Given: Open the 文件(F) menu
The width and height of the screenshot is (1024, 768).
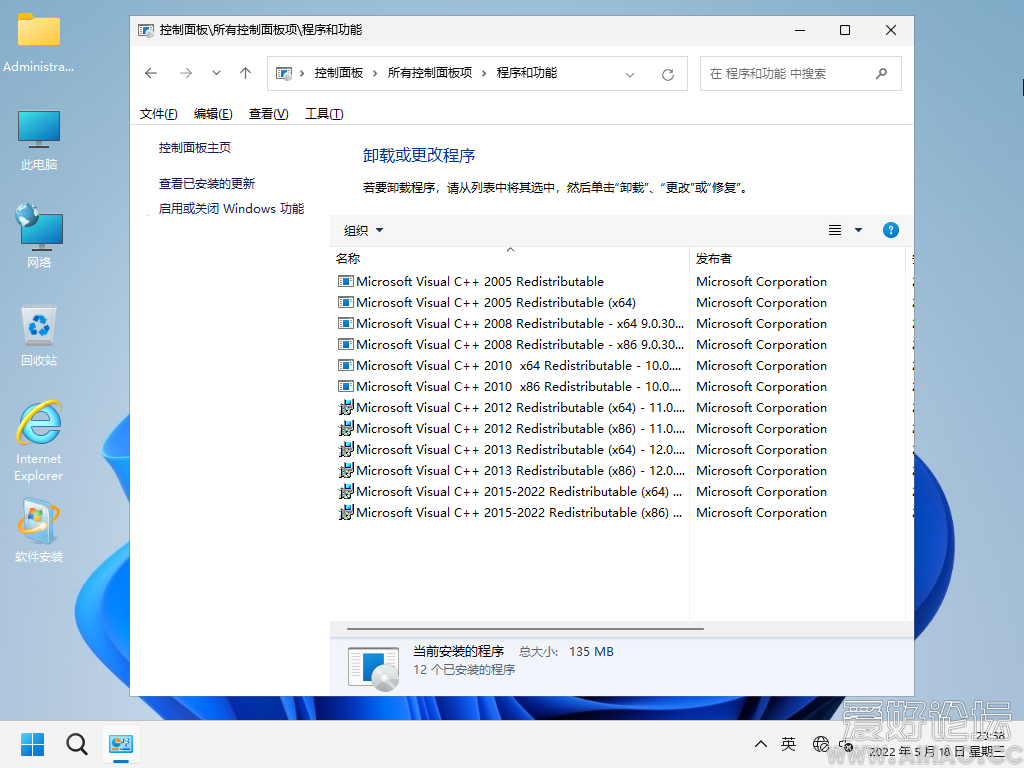Looking at the screenshot, I should (x=158, y=114).
